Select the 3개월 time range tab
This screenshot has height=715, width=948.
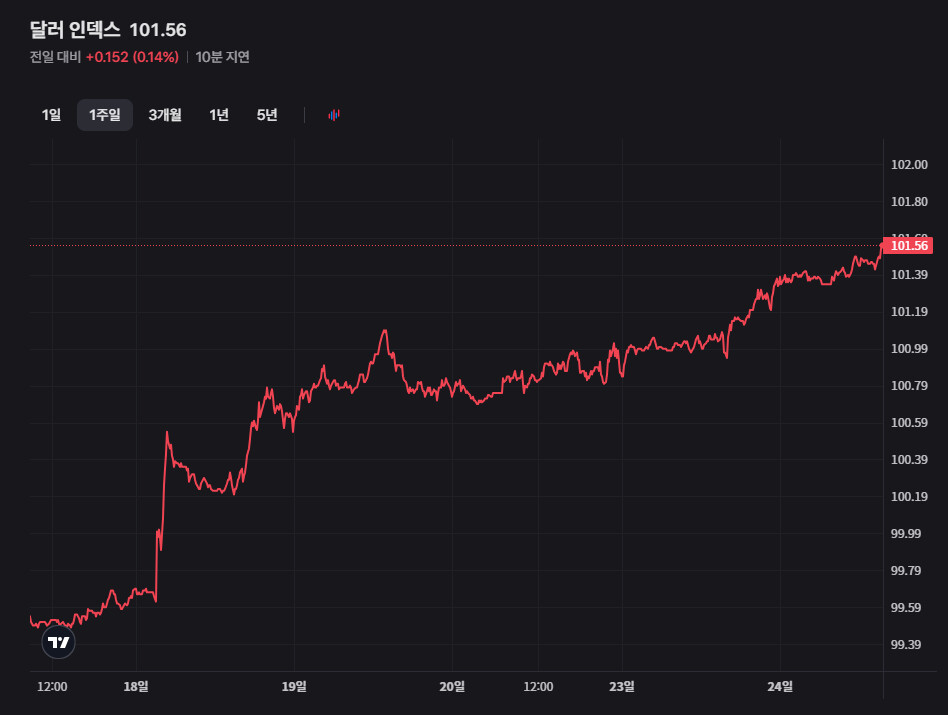click(165, 115)
